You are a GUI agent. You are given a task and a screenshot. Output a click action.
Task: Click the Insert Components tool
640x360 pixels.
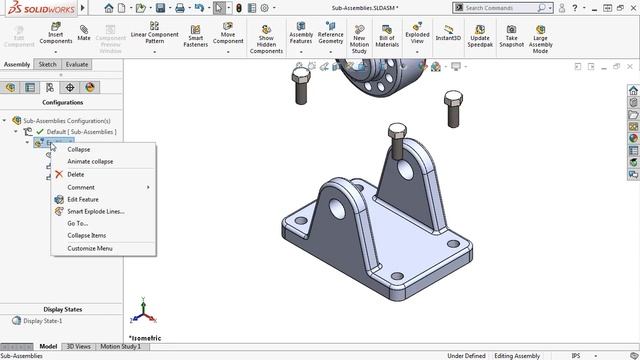click(x=56, y=33)
